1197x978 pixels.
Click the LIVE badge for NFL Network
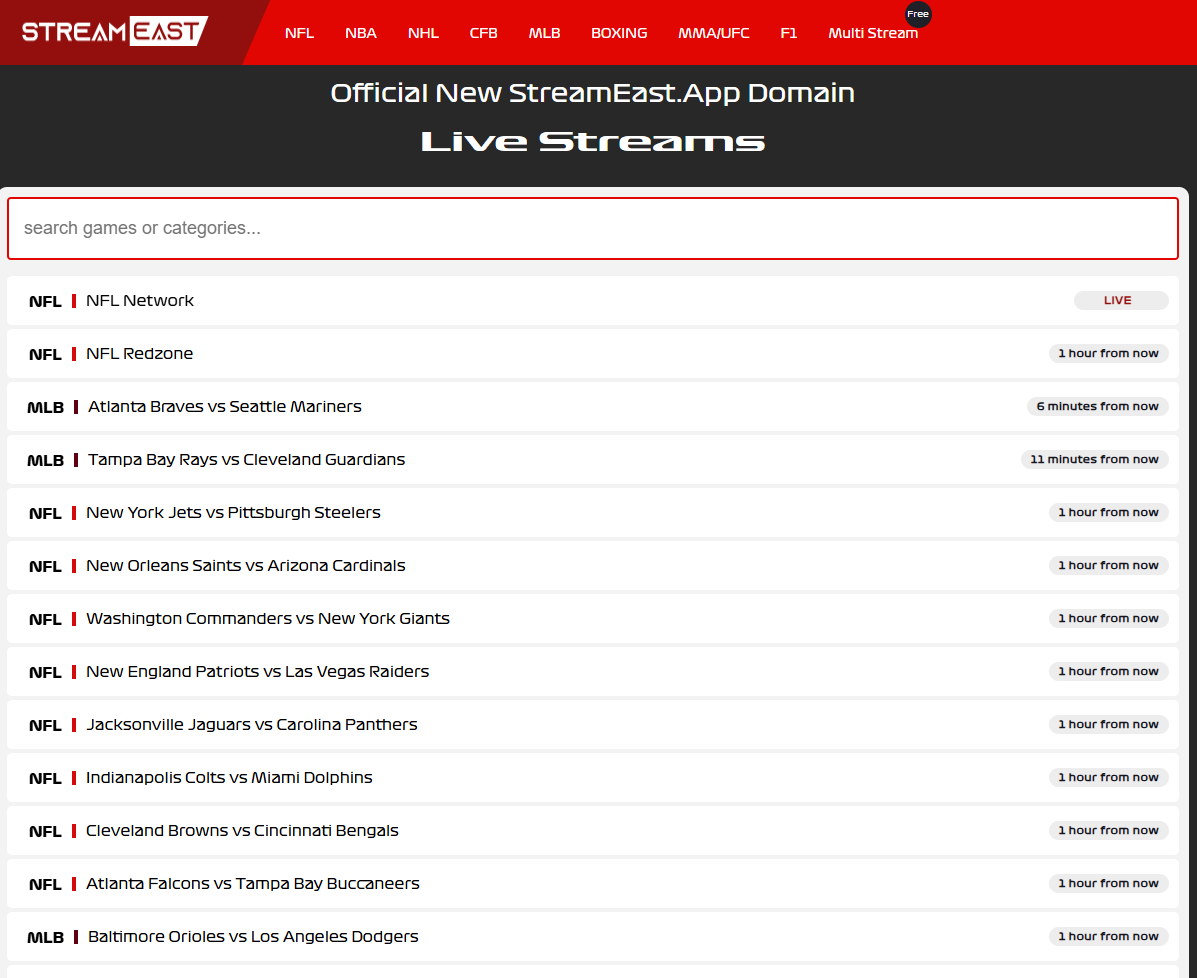click(1121, 300)
